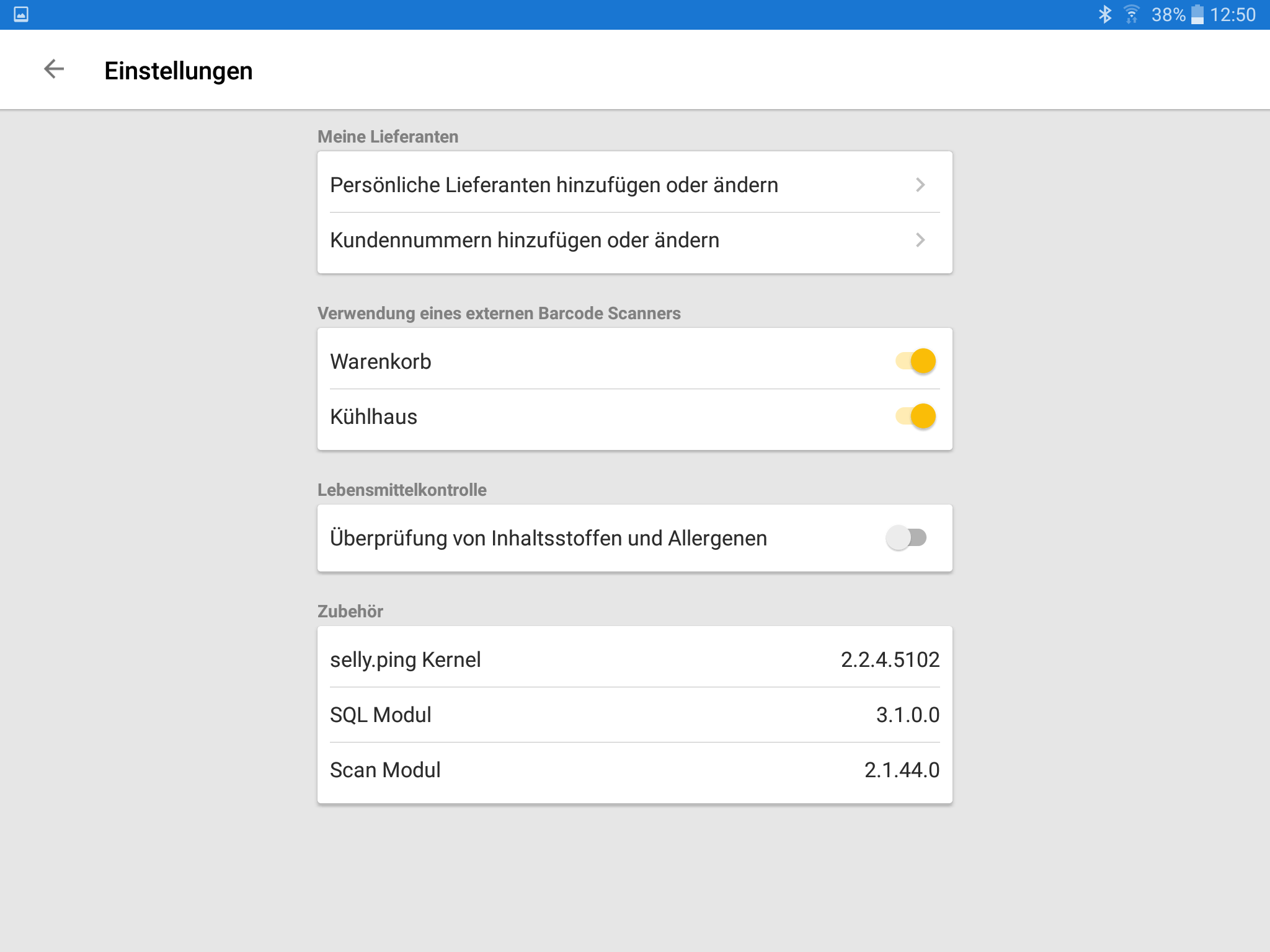Enable Überprüfung von Inhaltsstoffen und Allergenen
This screenshot has height=952, width=1270.
(906, 537)
